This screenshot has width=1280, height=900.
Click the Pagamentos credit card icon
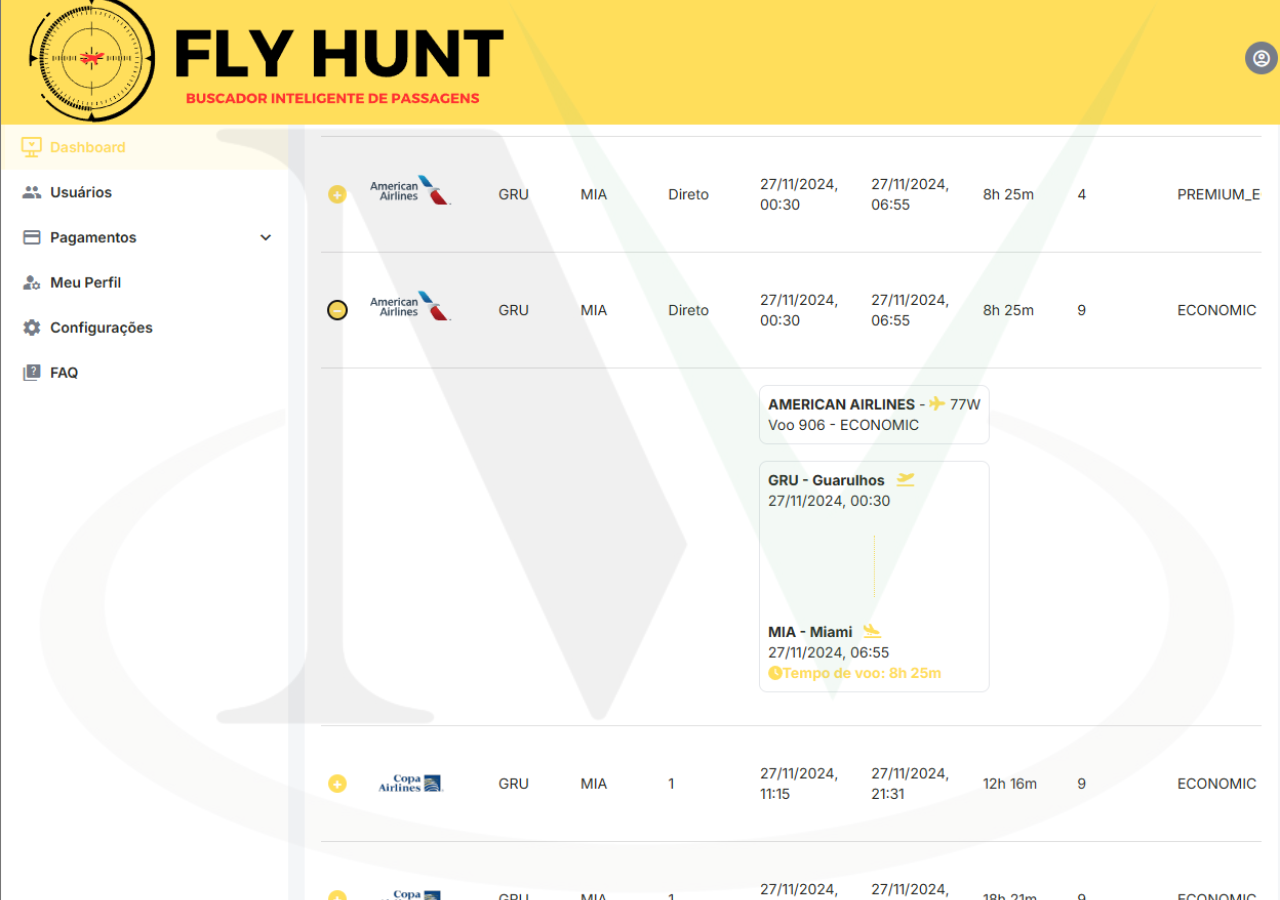(32, 237)
